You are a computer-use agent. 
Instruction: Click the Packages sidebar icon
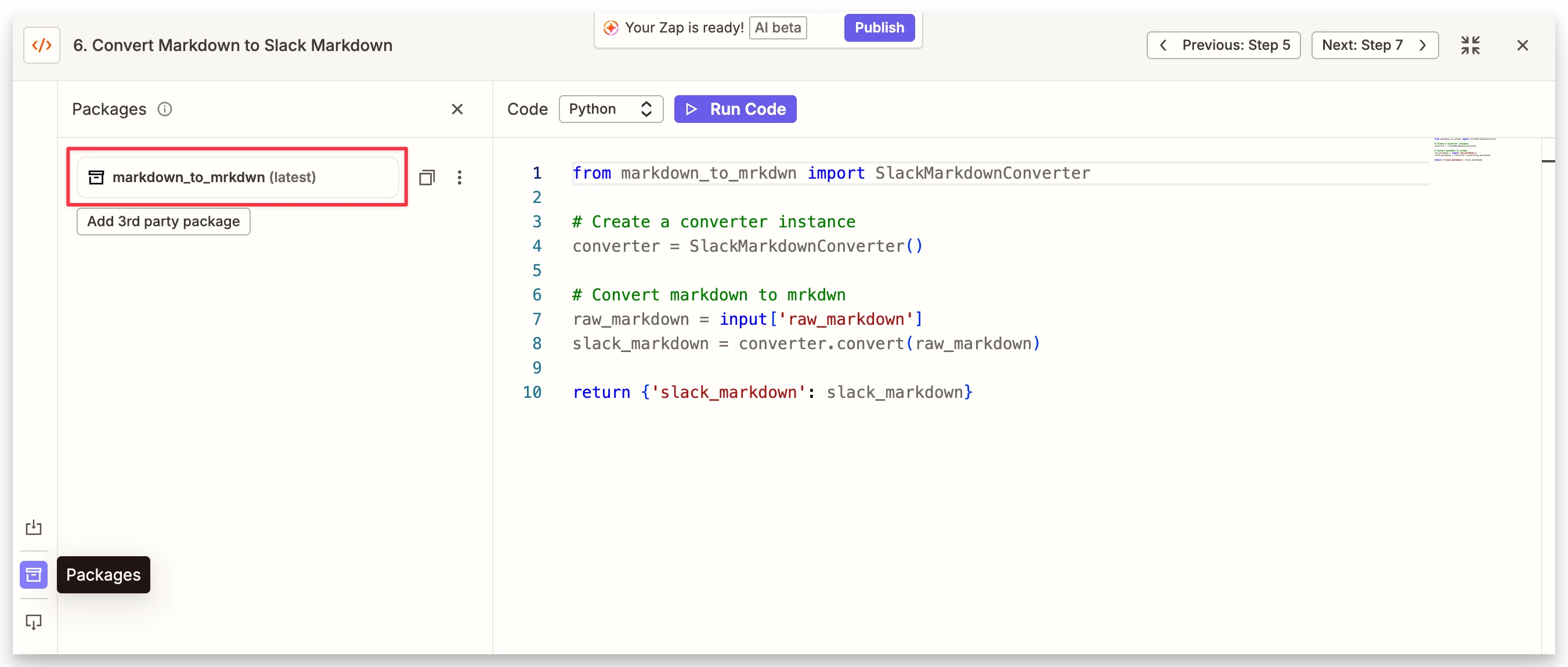point(34,575)
